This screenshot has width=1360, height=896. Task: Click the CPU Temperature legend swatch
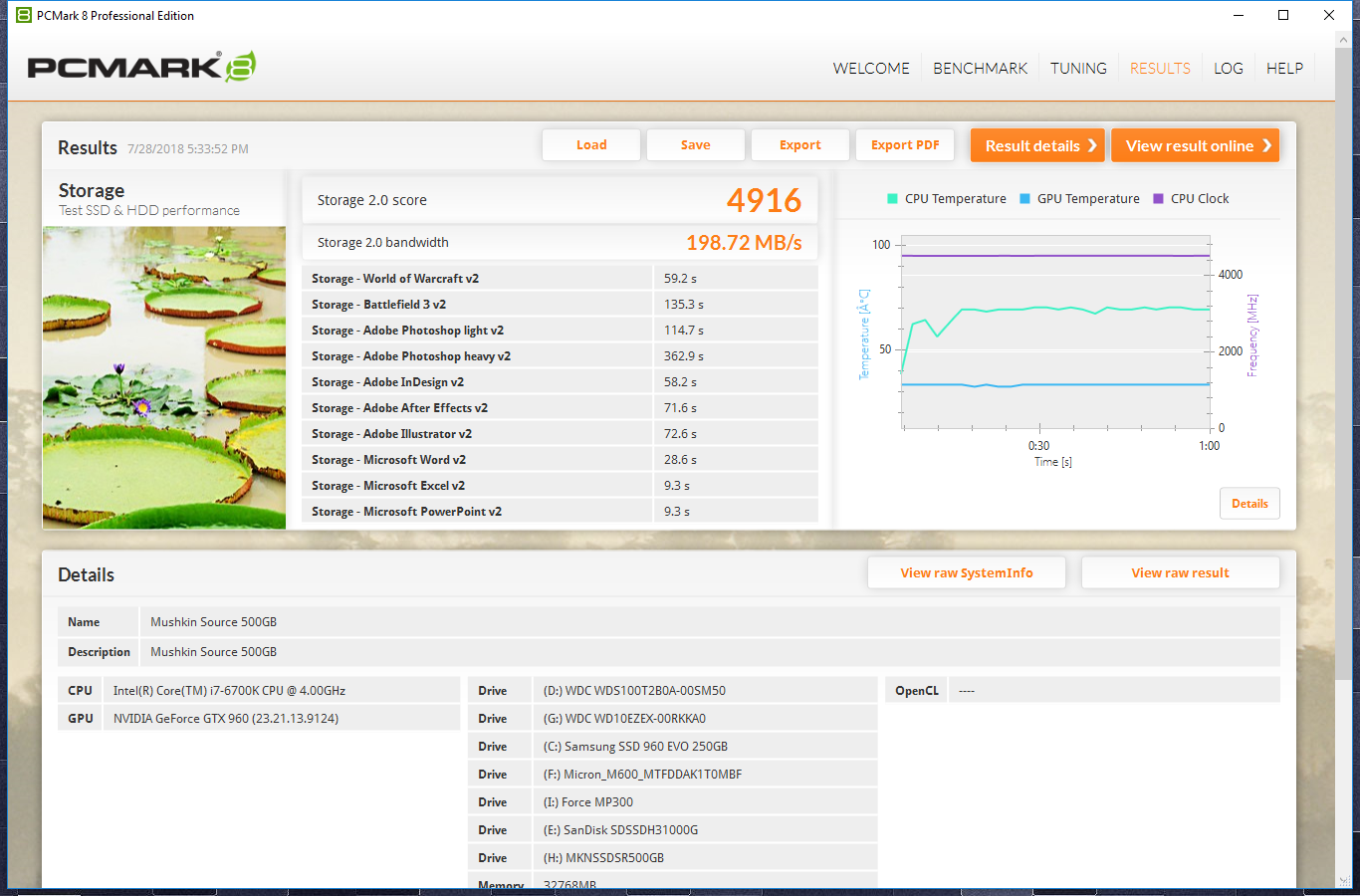pos(892,199)
